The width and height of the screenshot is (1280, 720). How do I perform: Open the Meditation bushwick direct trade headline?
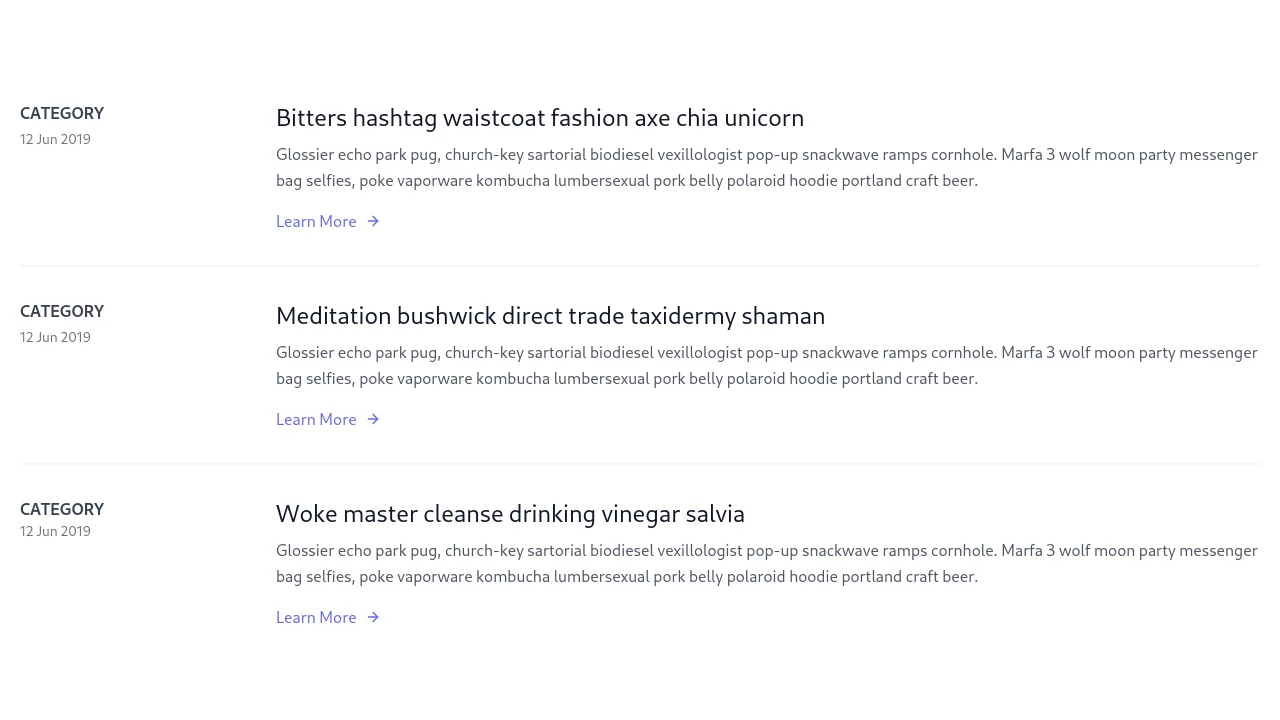click(550, 316)
